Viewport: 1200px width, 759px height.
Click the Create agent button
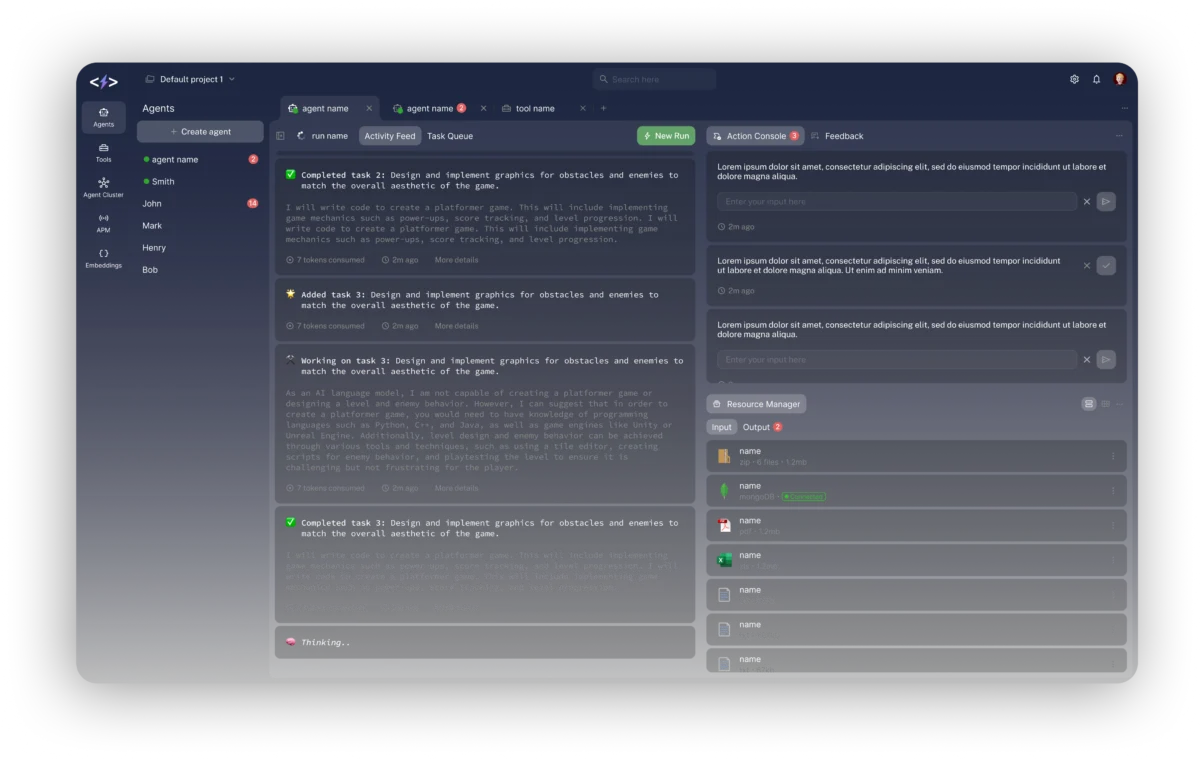(200, 132)
